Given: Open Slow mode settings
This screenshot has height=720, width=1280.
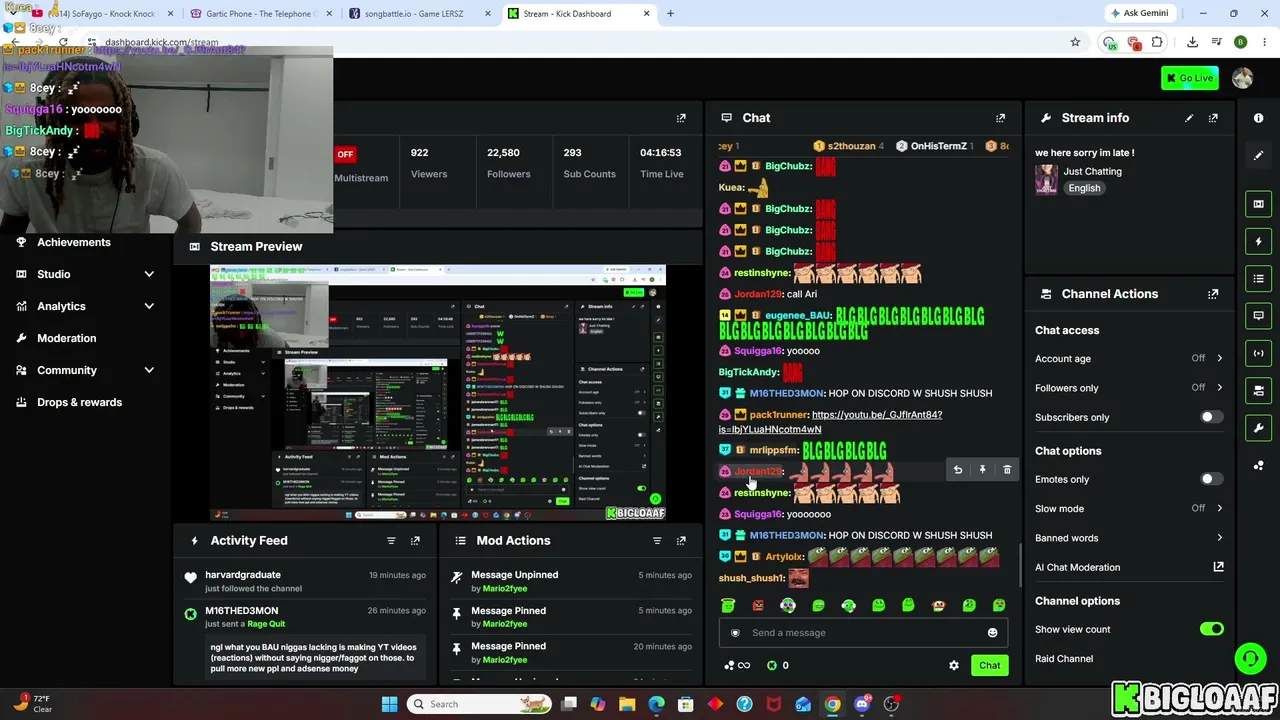Looking at the screenshot, I should click(x=1129, y=509).
